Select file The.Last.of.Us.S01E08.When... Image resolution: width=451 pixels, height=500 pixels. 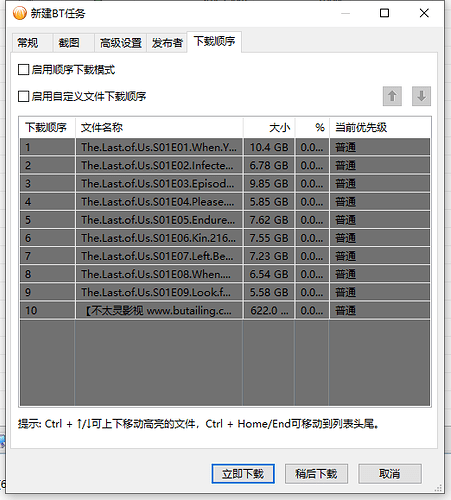(159, 274)
